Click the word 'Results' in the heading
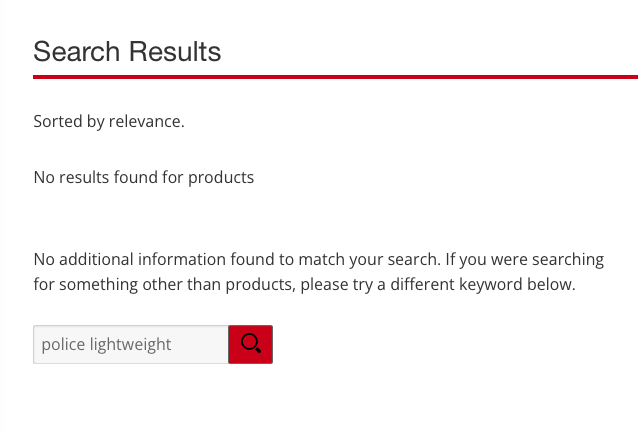This screenshot has width=638, height=433. click(175, 52)
